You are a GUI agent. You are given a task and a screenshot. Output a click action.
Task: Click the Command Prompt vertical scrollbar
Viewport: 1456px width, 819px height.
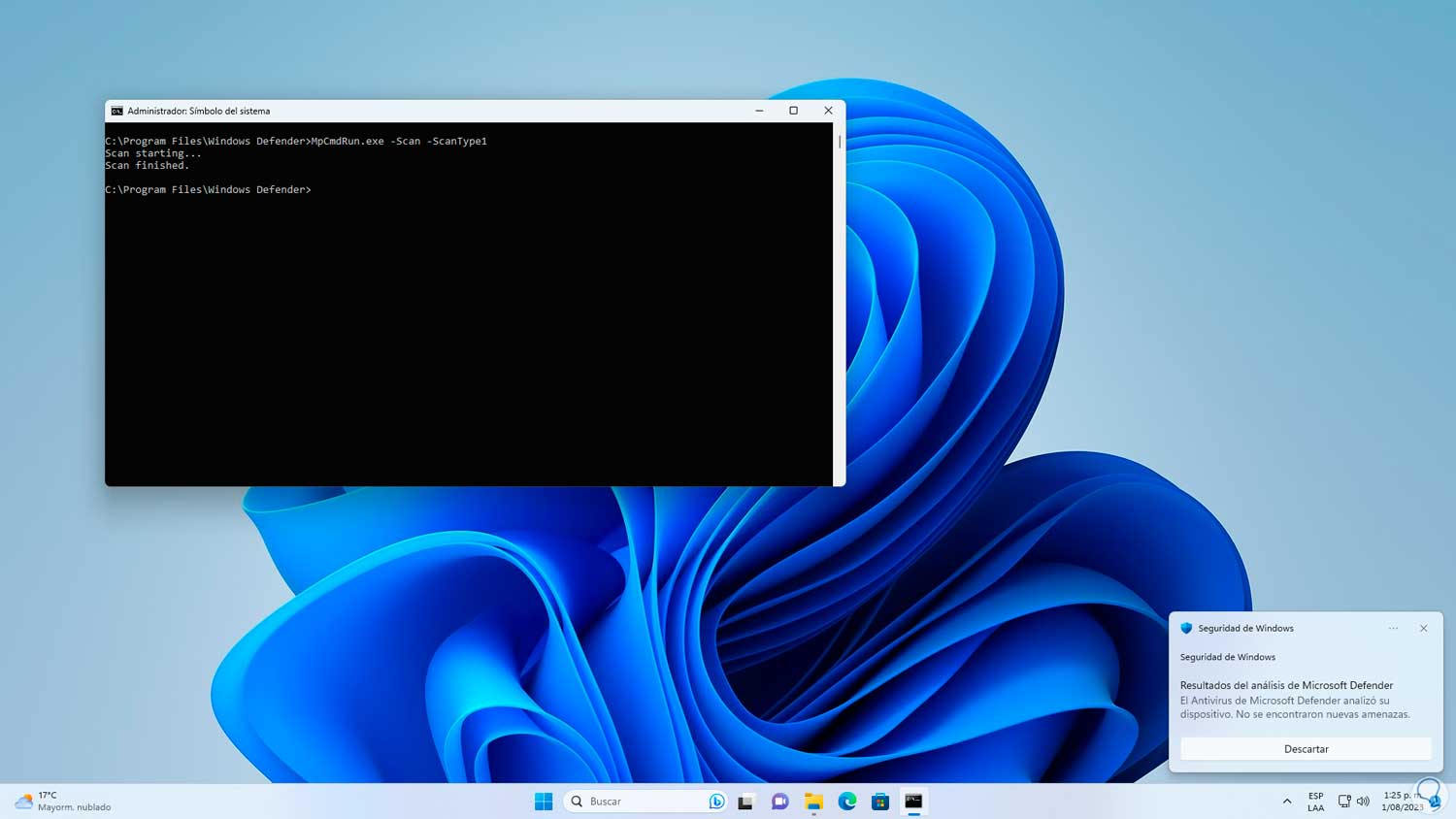click(840, 304)
